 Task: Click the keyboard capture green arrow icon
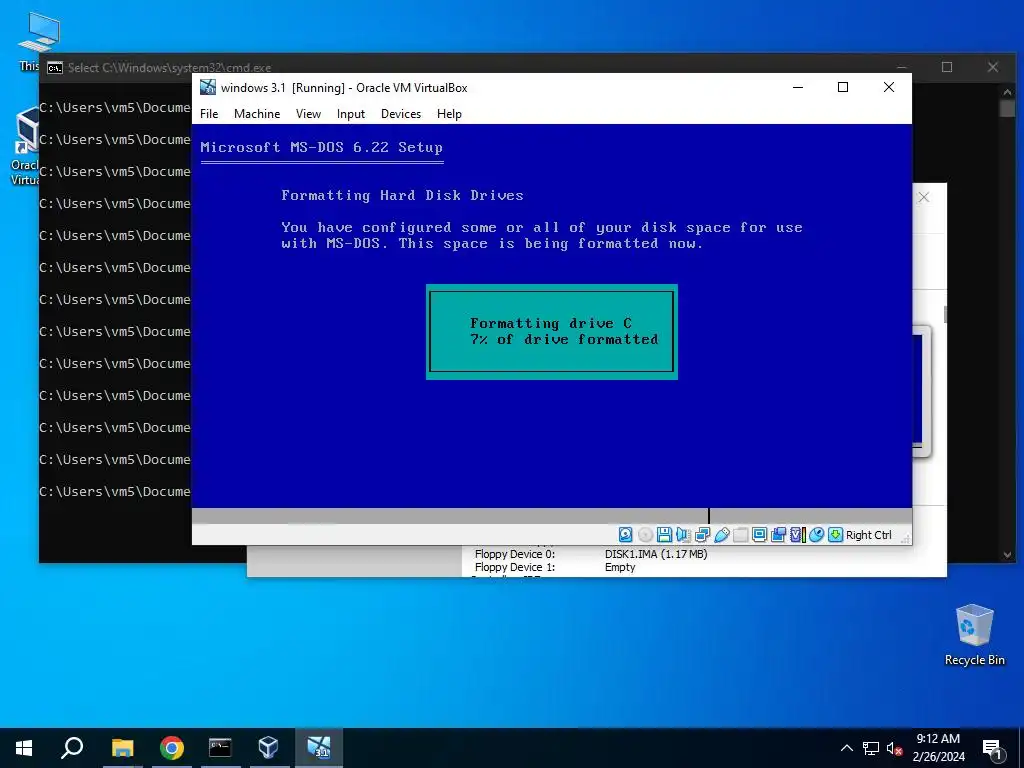pyautogui.click(x=835, y=535)
